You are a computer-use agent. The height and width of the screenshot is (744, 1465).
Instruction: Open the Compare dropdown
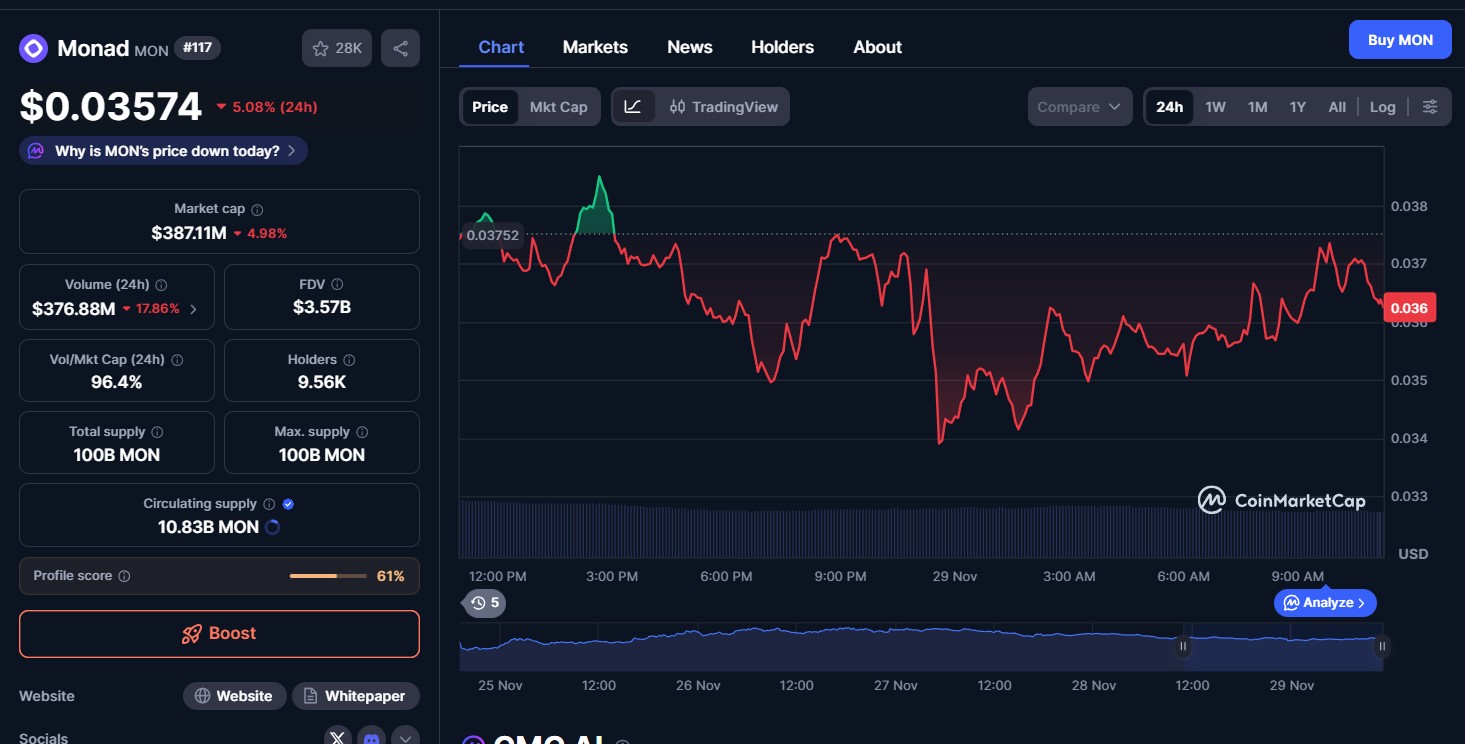click(x=1079, y=107)
